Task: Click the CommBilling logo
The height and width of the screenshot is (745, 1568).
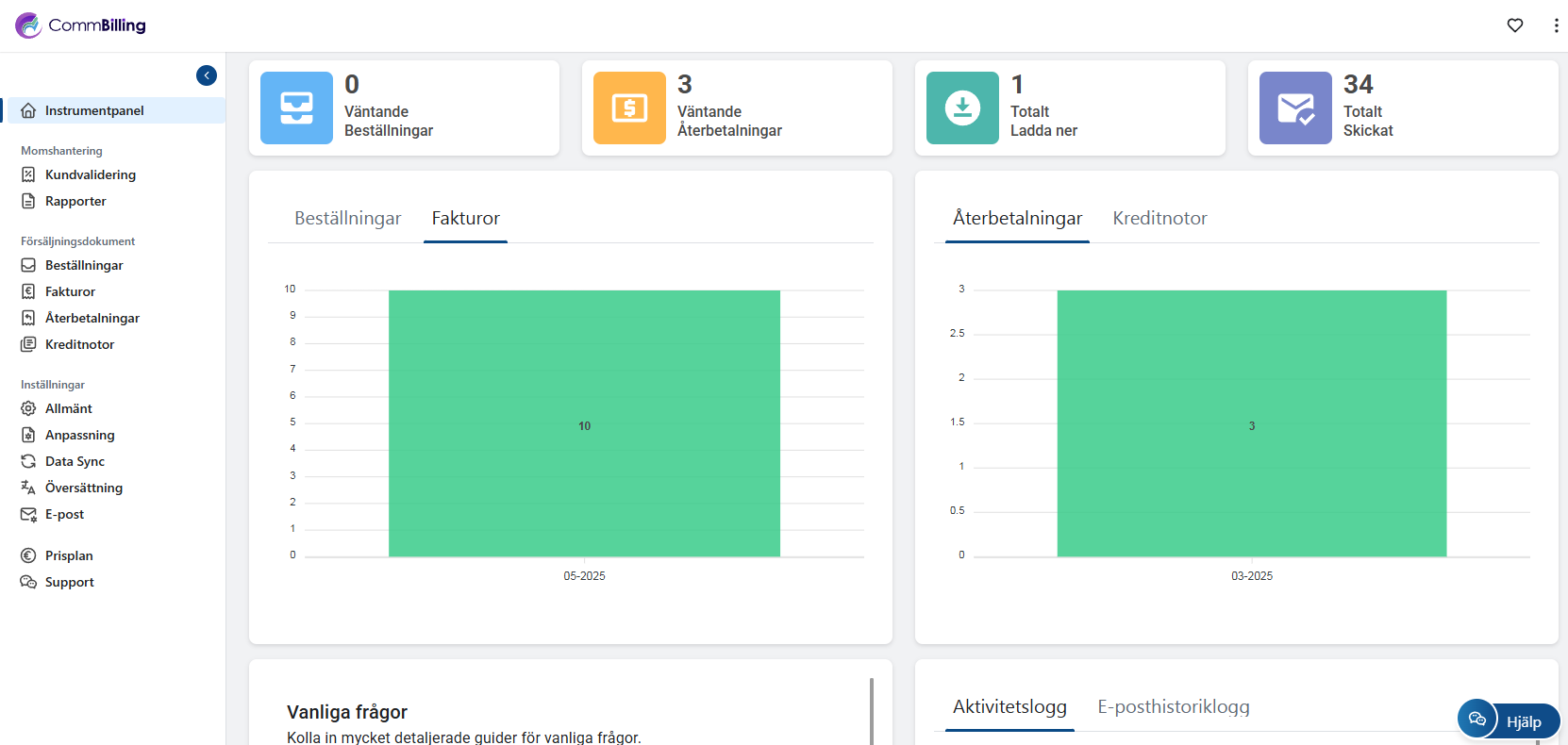Action: coord(81,25)
